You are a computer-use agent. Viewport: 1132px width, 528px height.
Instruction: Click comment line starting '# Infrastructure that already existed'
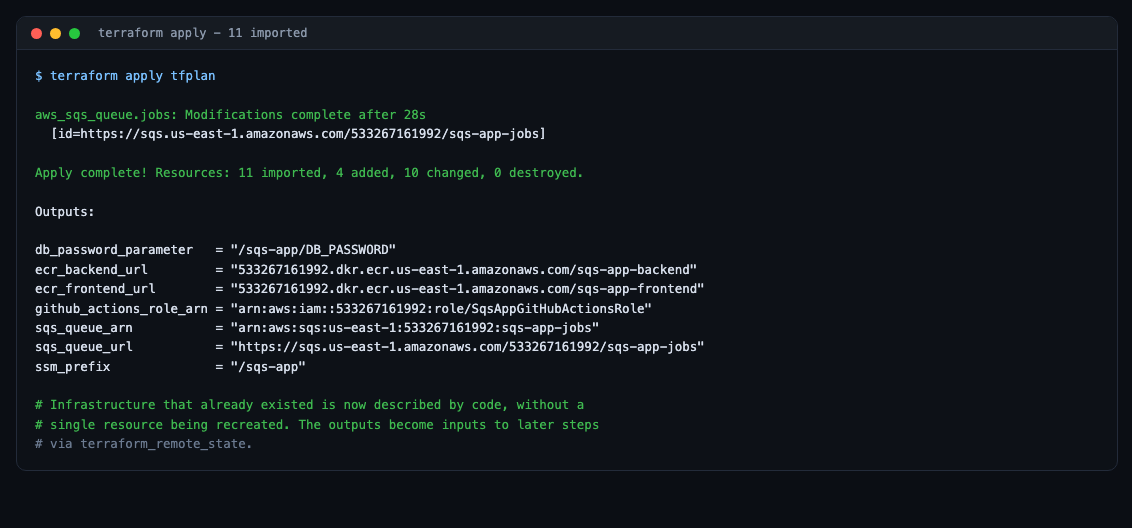point(309,404)
